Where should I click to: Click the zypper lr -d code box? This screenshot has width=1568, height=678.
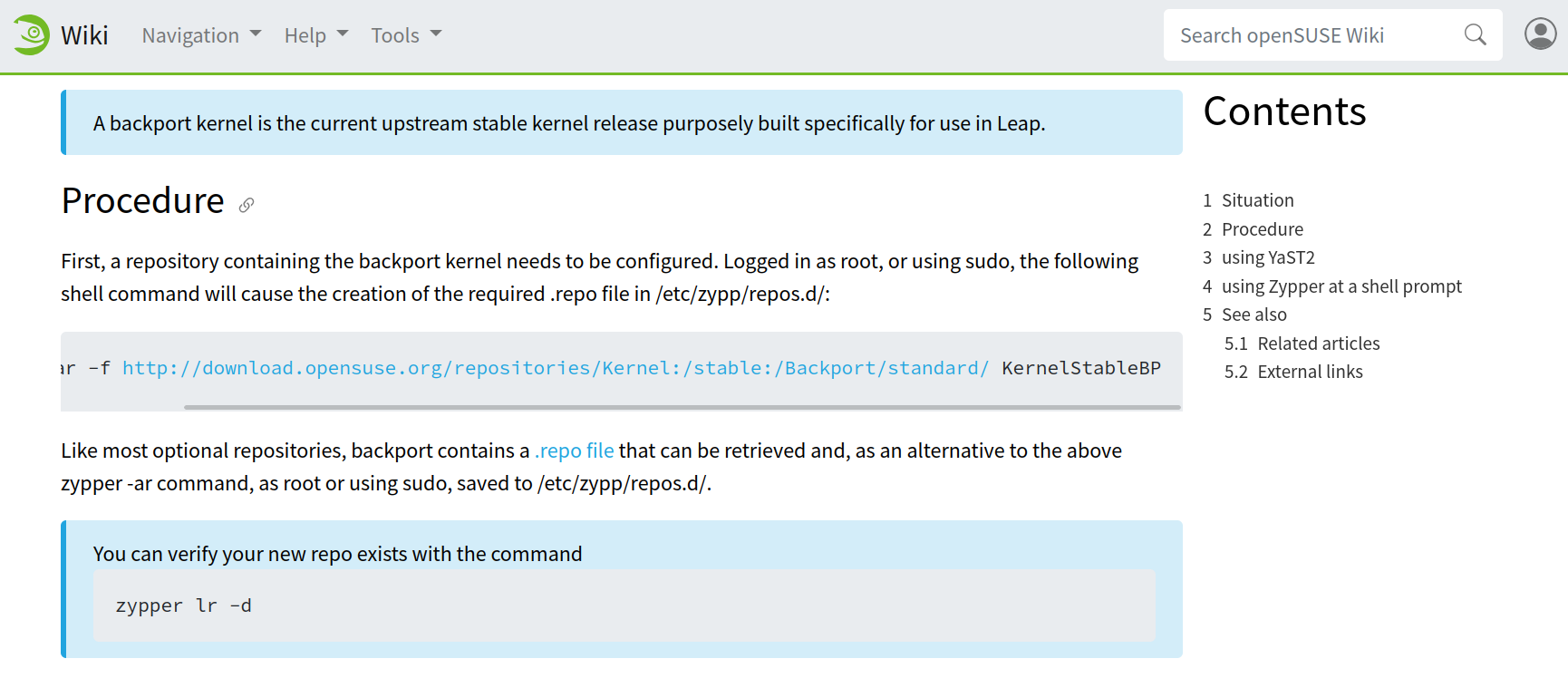point(624,605)
